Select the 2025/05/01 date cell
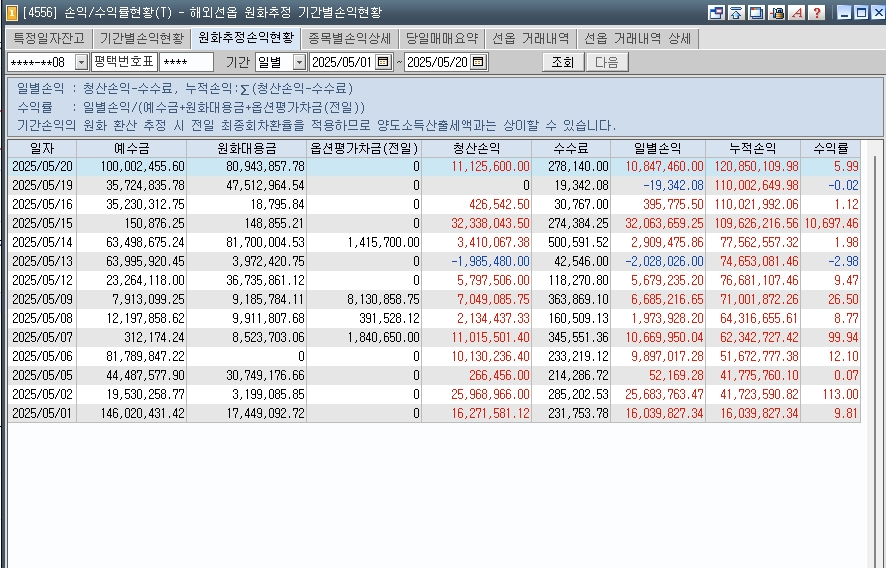 tap(42, 413)
